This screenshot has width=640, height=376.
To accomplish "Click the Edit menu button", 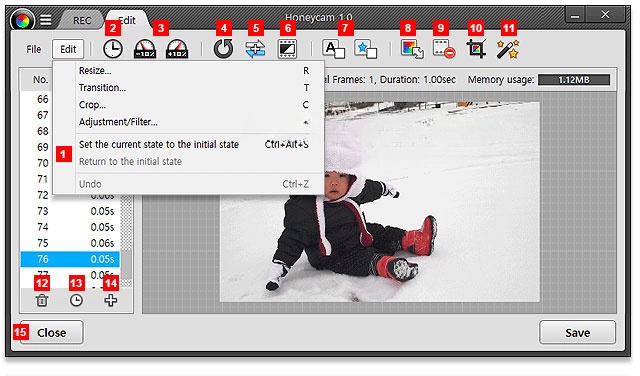I will 68,49.
